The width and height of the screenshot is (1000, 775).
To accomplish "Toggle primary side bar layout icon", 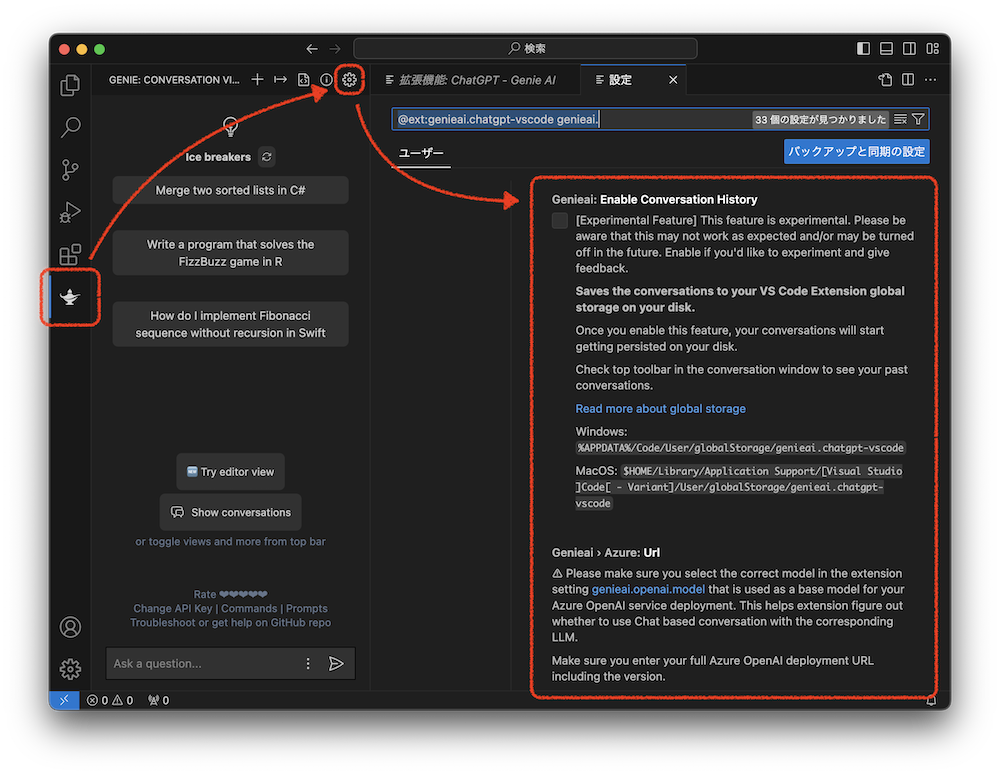I will (864, 48).
